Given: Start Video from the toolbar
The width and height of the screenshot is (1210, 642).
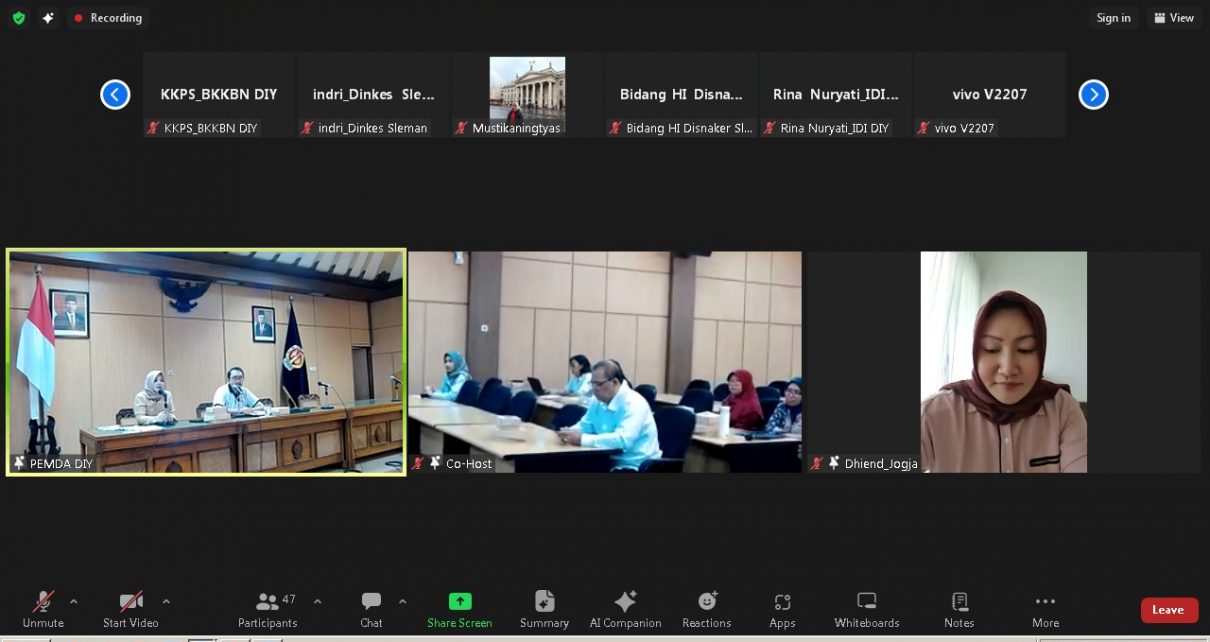Looking at the screenshot, I should click(x=131, y=609).
